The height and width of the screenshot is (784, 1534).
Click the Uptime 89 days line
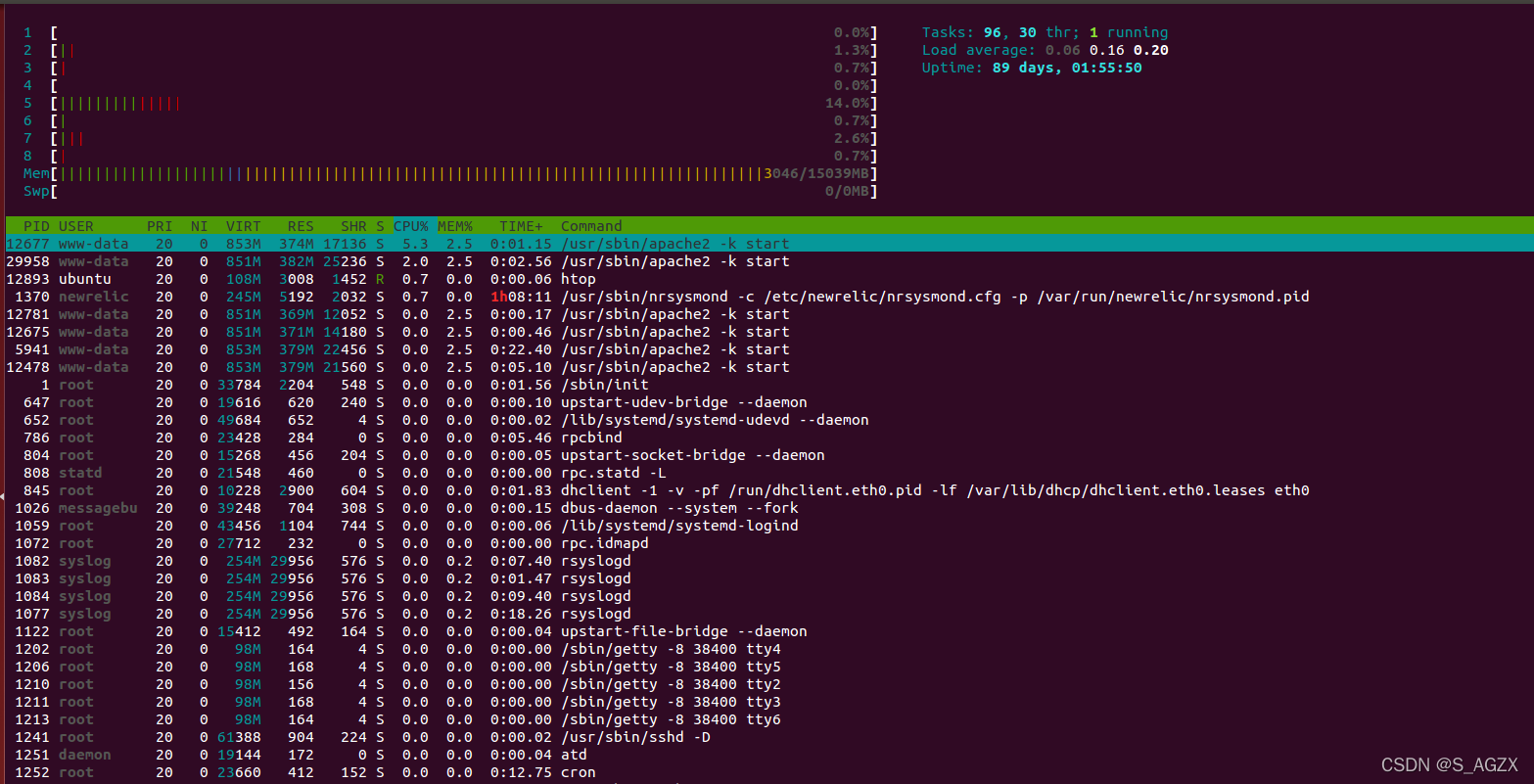coord(1032,68)
